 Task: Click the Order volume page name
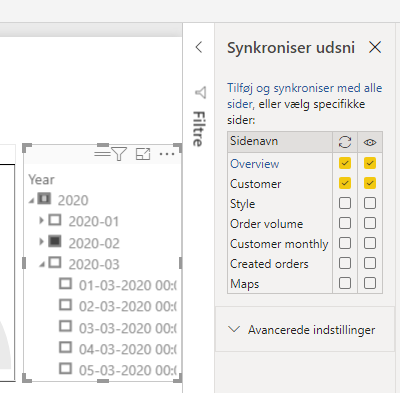(x=267, y=224)
